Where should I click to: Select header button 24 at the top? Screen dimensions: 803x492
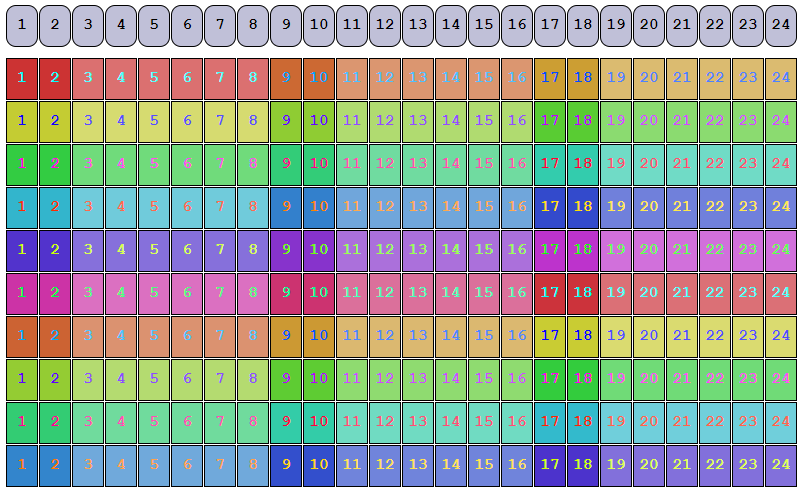pyautogui.click(x=781, y=24)
